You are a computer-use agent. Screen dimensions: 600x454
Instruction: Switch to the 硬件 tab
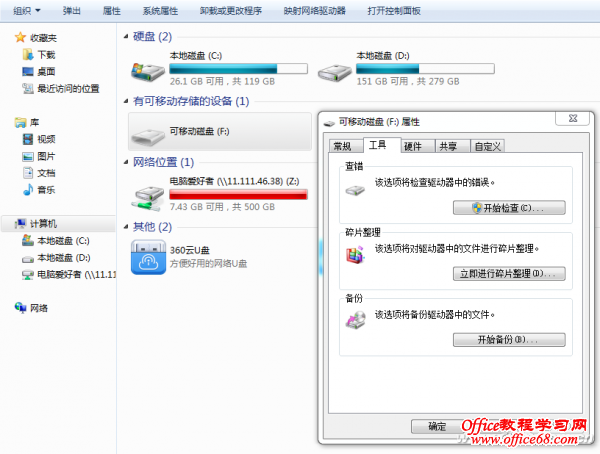pyautogui.click(x=417, y=146)
